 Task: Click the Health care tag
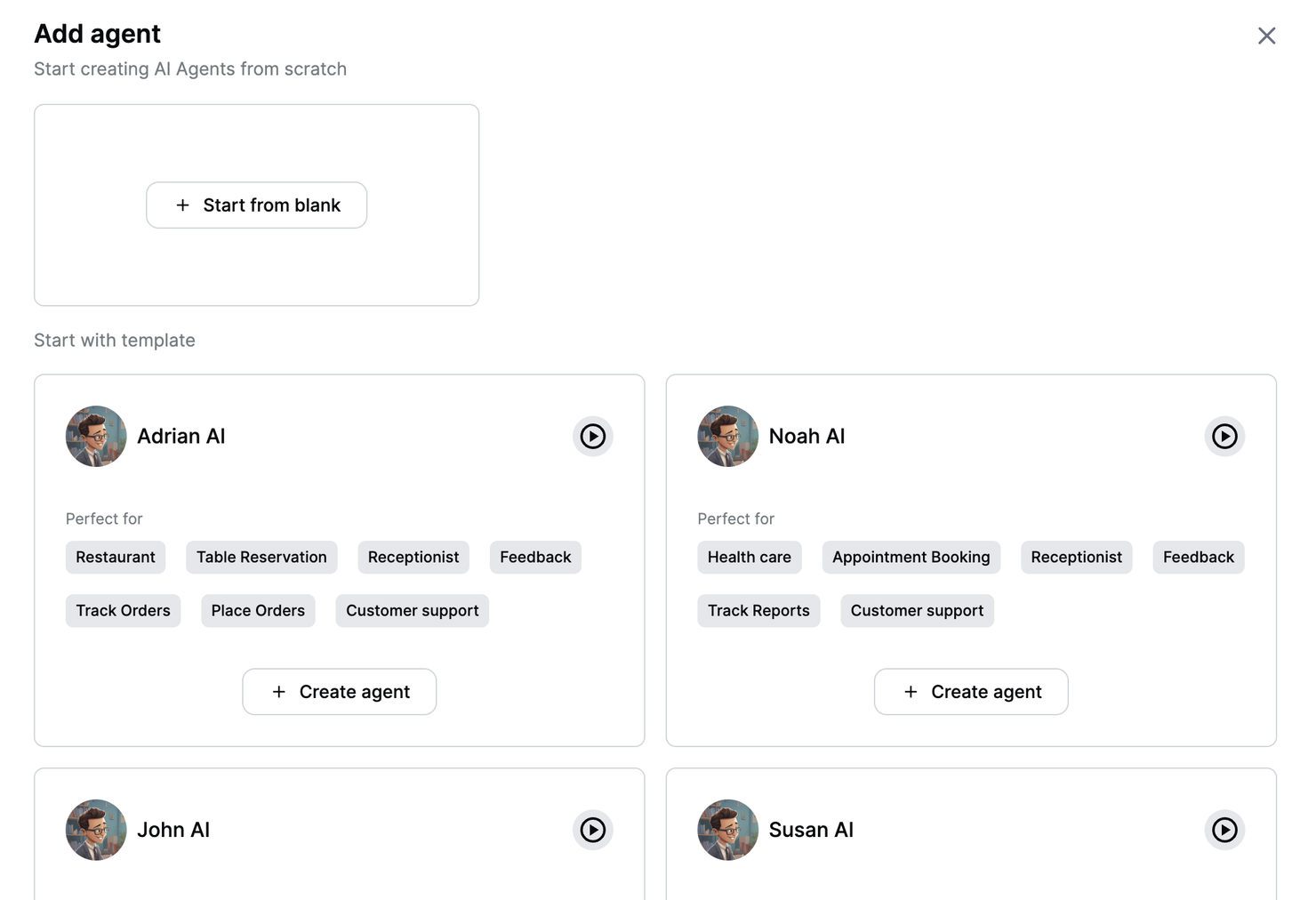(750, 558)
